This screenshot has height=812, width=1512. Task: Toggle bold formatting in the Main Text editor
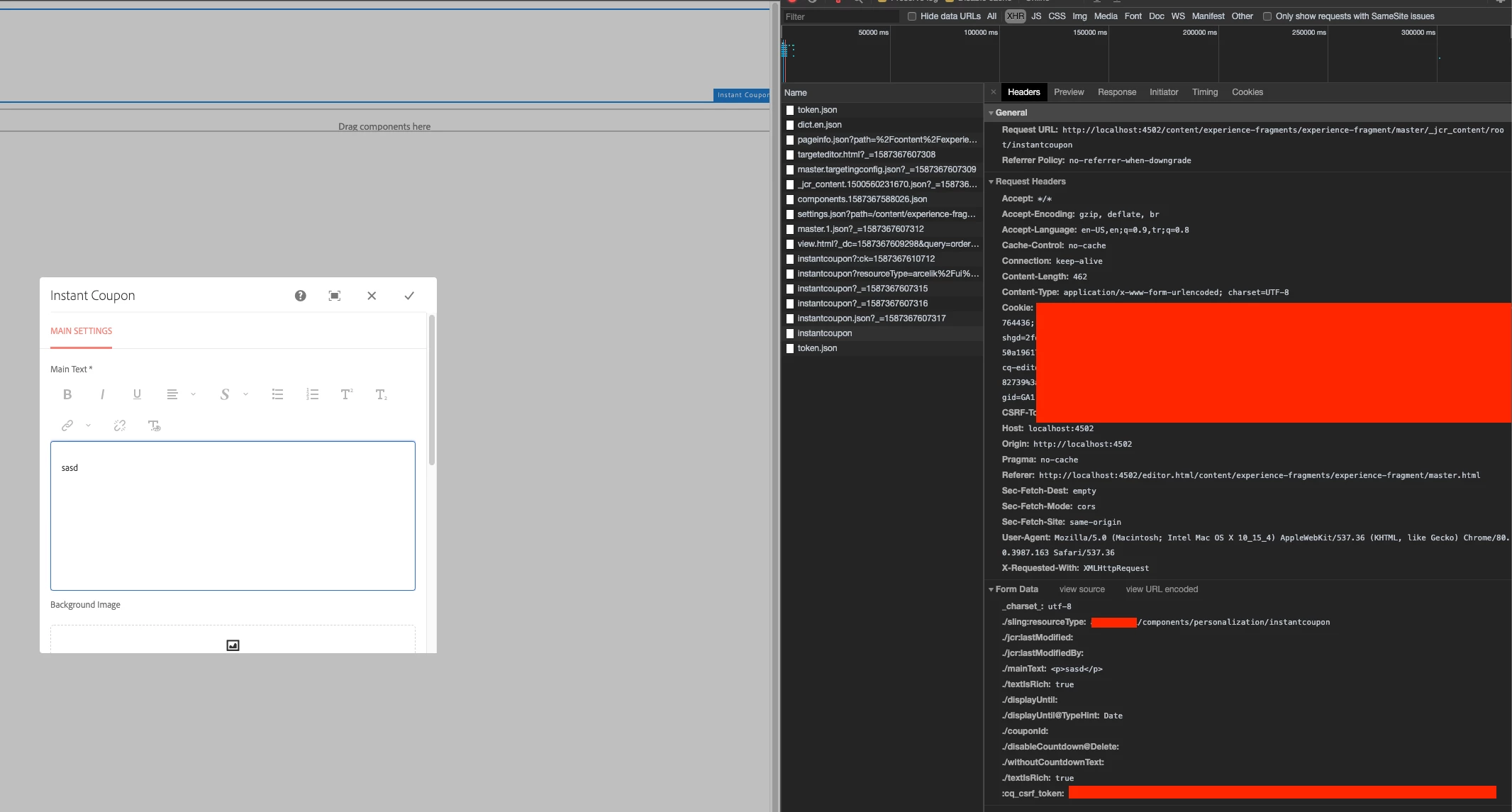coord(67,394)
